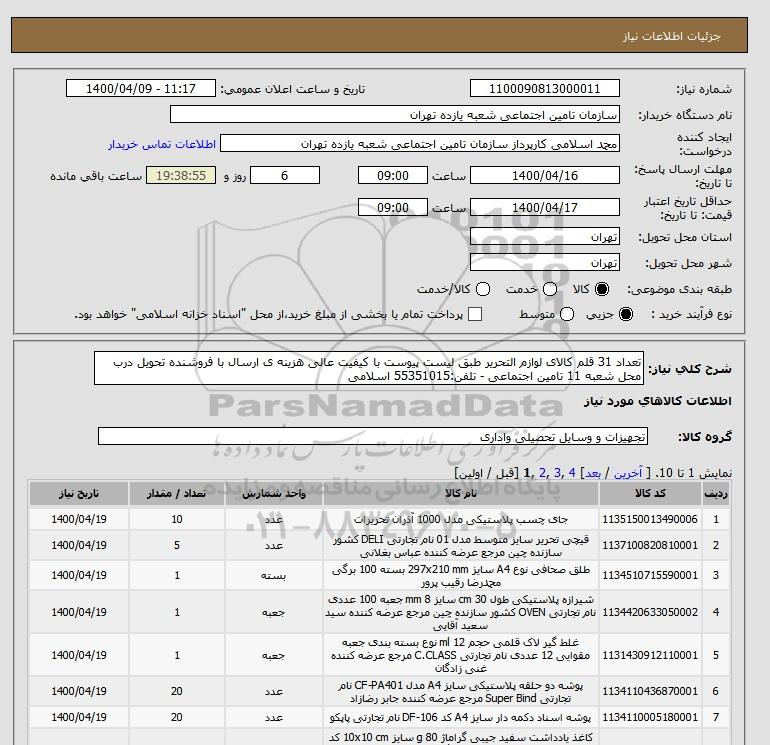The width and height of the screenshot is (770, 745).
Task: Click the response deadline time 09:00 field
Action: click(393, 175)
